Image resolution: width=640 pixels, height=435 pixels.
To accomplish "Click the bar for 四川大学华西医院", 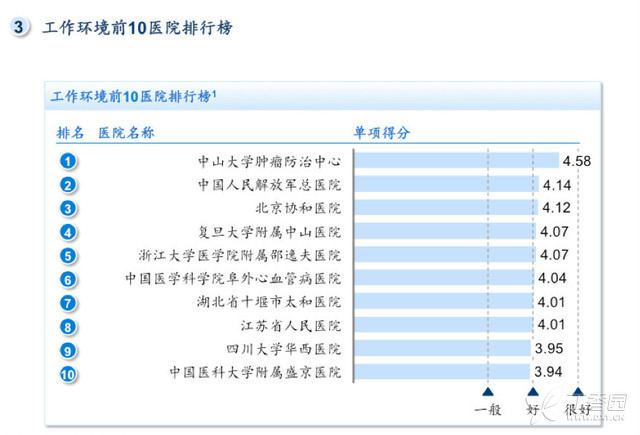I will click(442, 348).
